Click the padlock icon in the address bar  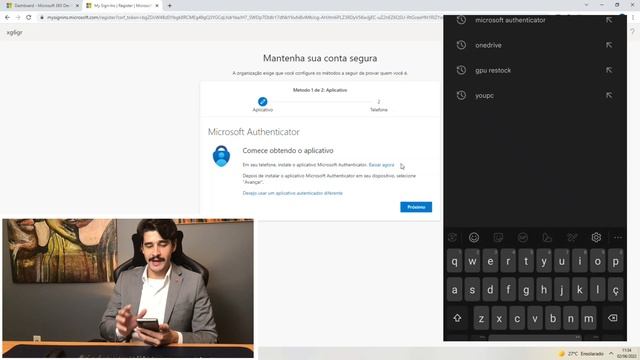tap(42, 18)
